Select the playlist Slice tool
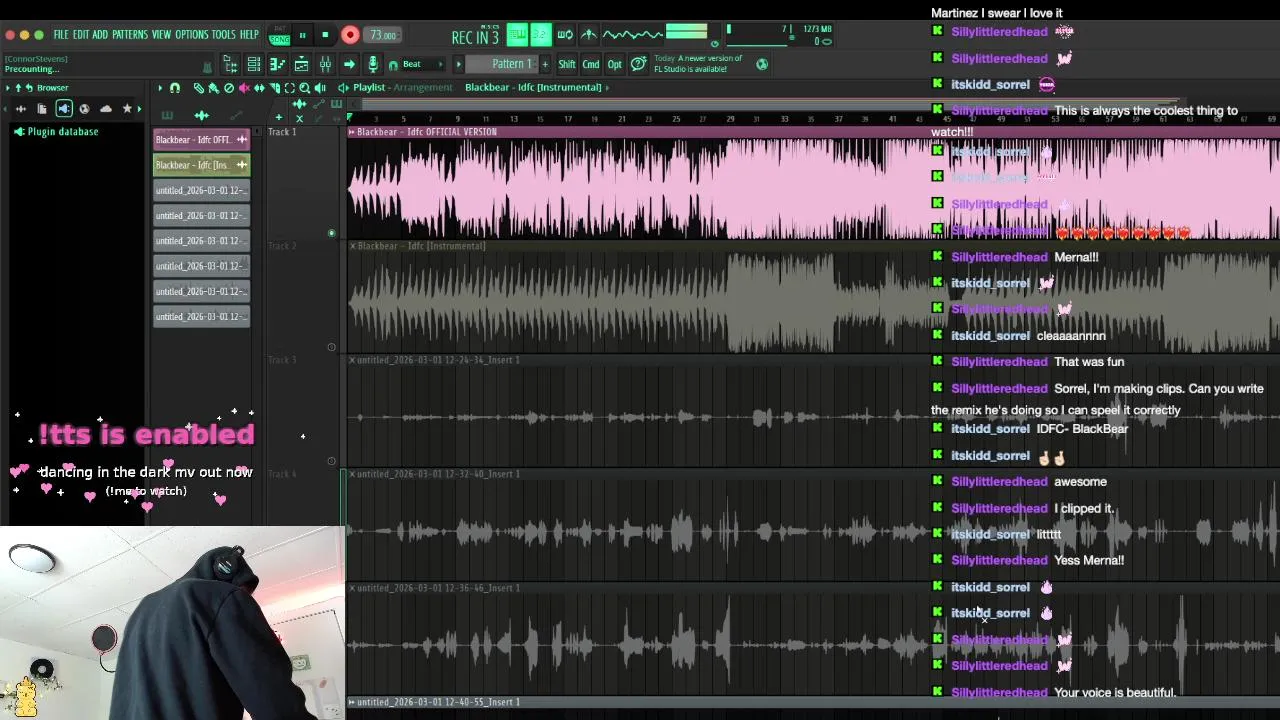 pos(274,87)
